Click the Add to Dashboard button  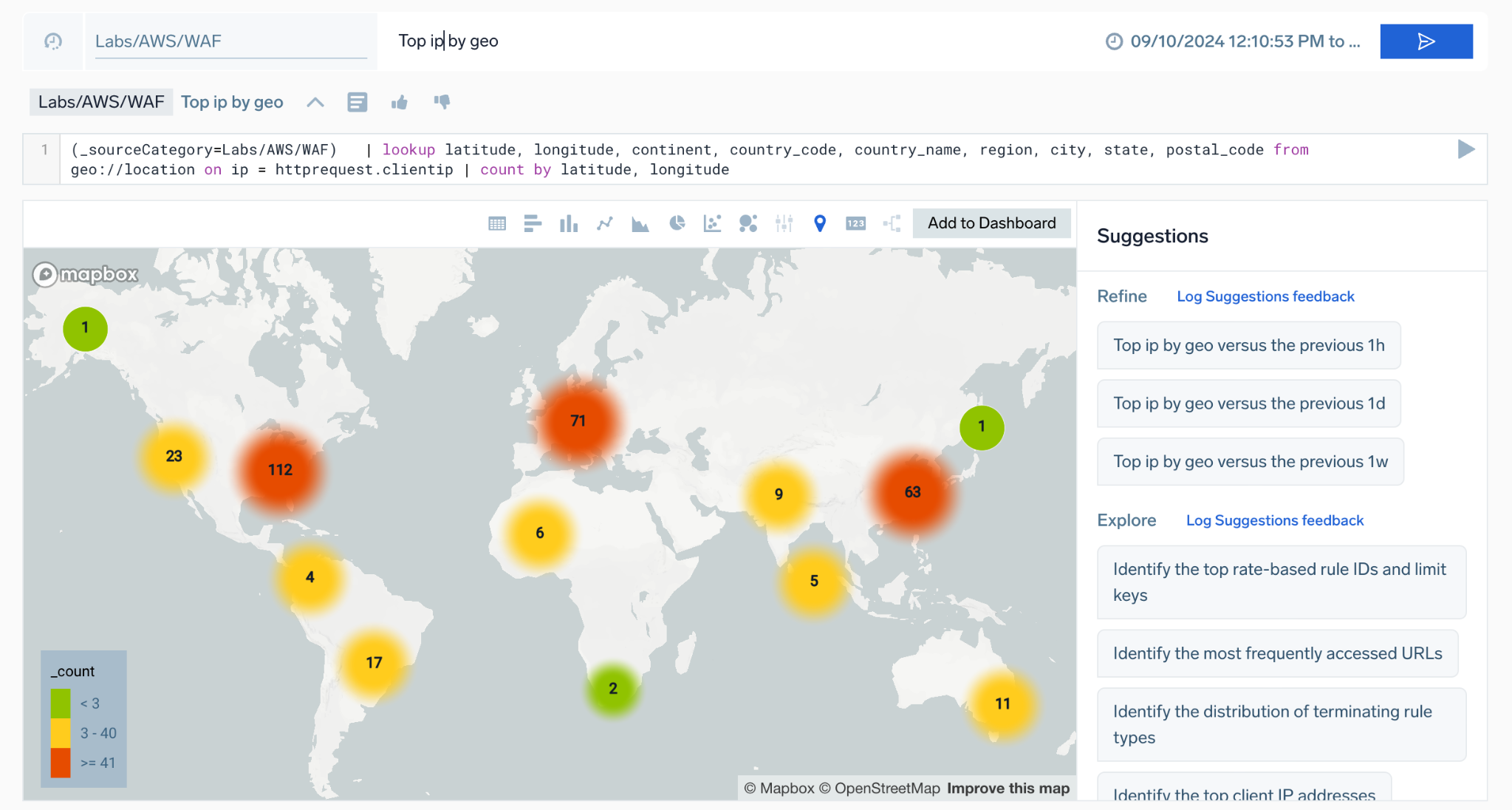pos(991,222)
